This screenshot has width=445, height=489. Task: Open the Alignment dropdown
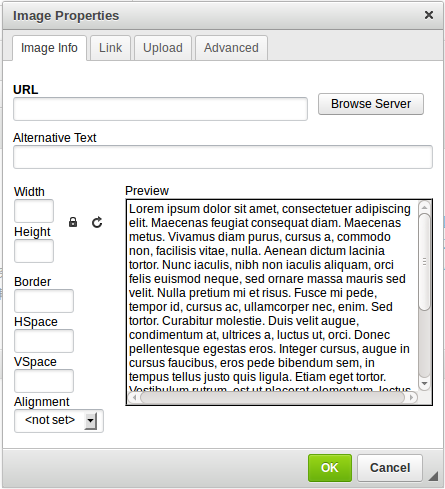pos(59,421)
